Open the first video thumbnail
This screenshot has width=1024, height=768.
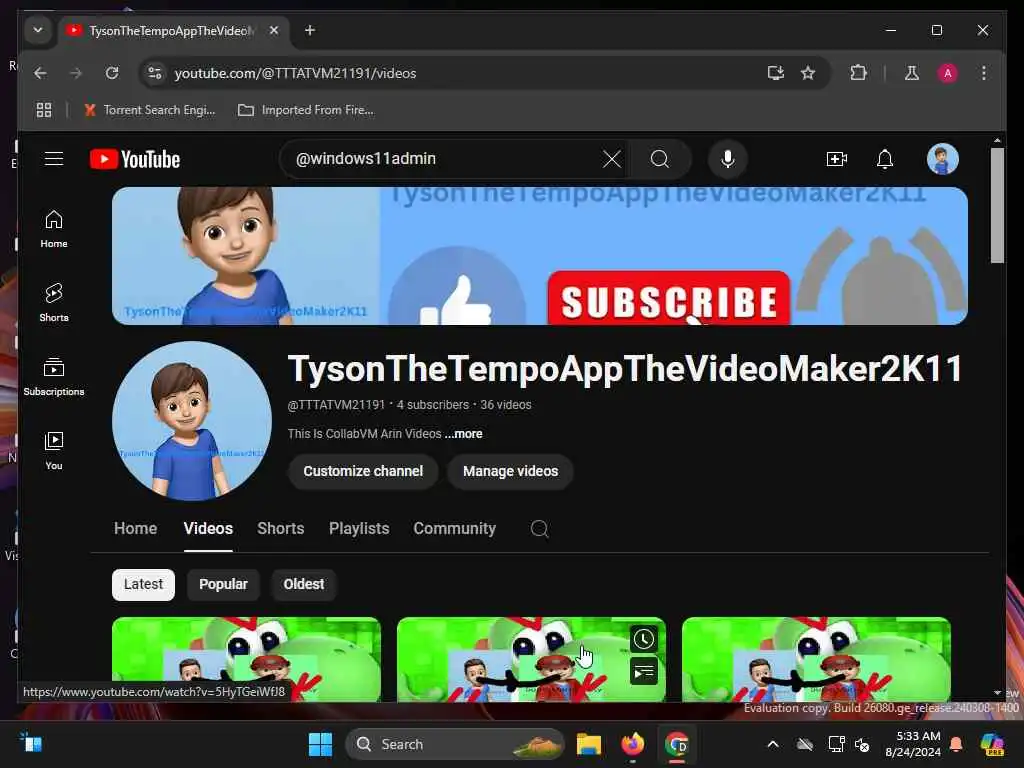[x=246, y=660]
